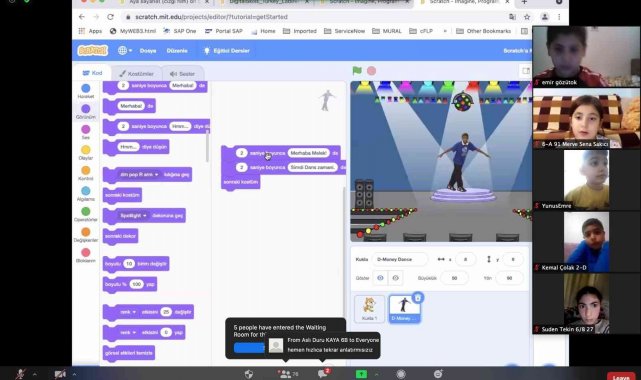The width and height of the screenshot is (641, 380).
Task: Open the costume dropdown in kılığına geç block
Action: click(x=139, y=174)
